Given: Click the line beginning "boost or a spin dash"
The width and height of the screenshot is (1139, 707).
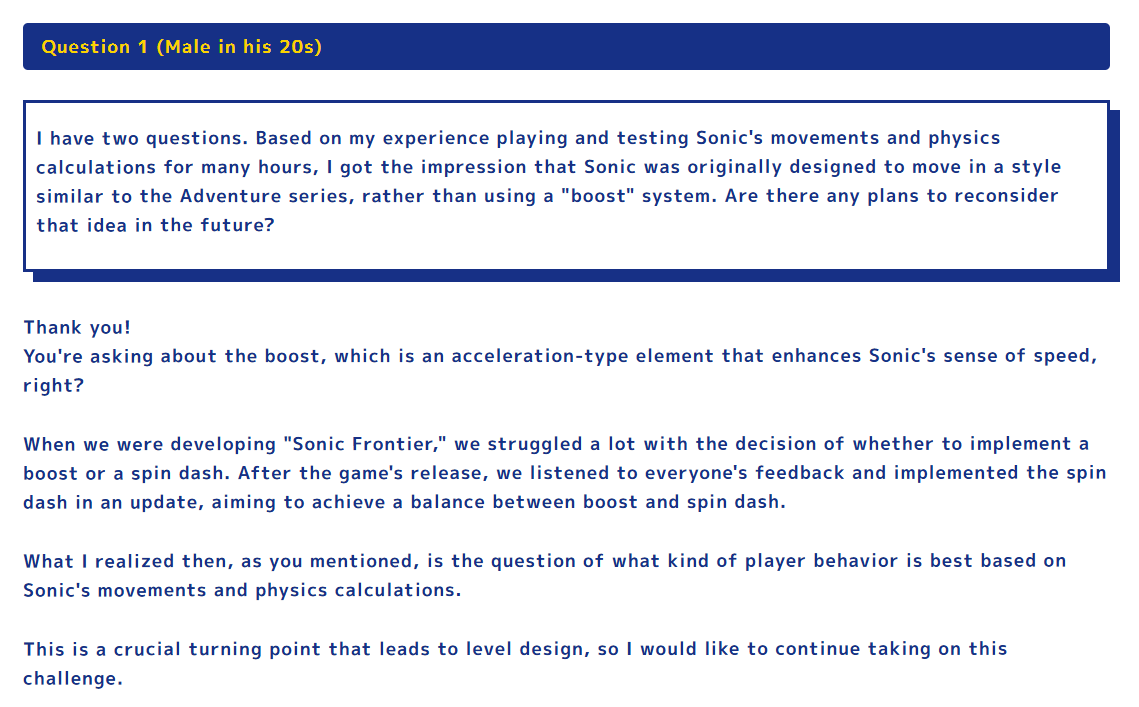Looking at the screenshot, I should point(564,473).
